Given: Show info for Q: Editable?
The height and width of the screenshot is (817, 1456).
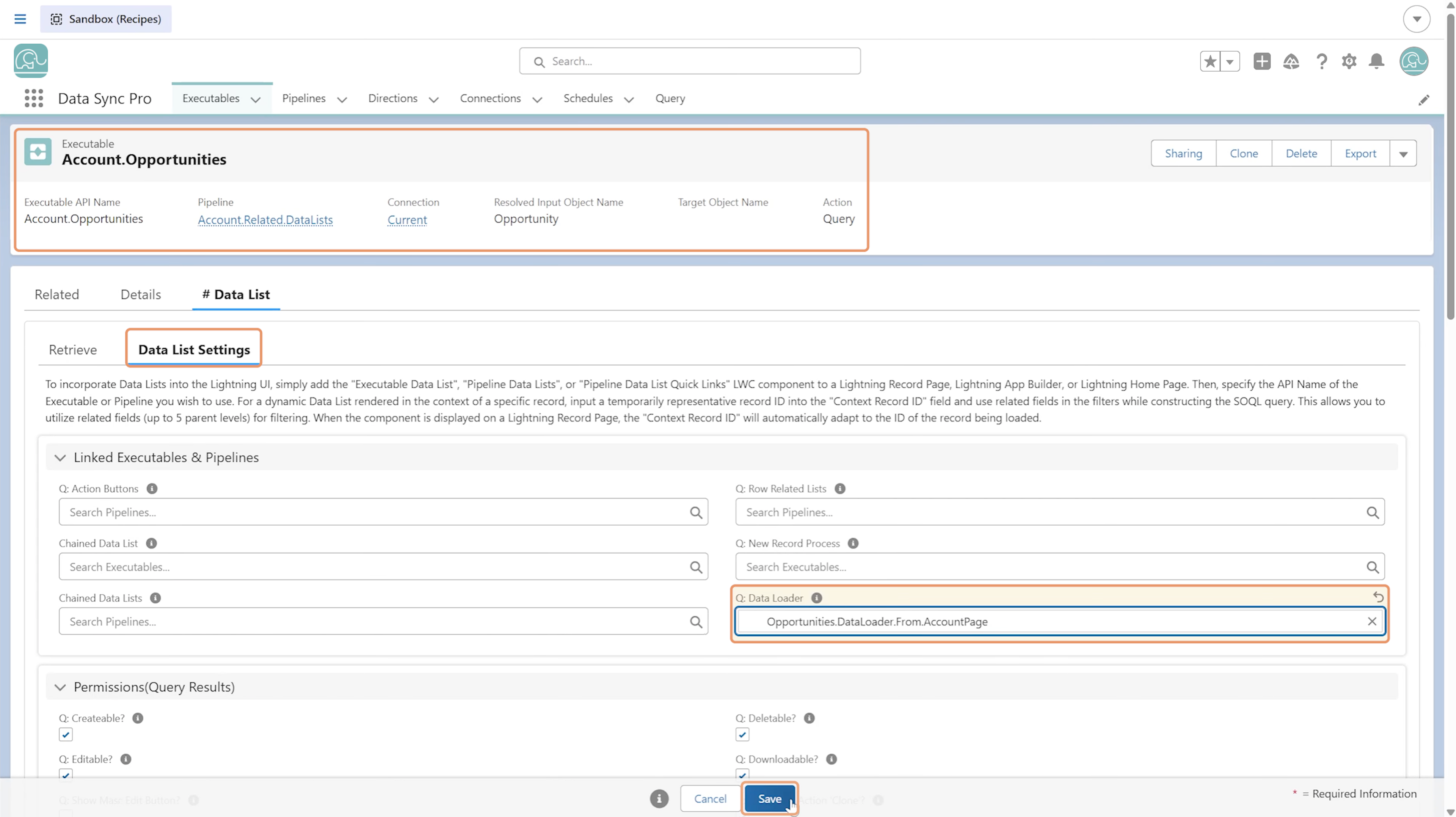Looking at the screenshot, I should [x=126, y=759].
